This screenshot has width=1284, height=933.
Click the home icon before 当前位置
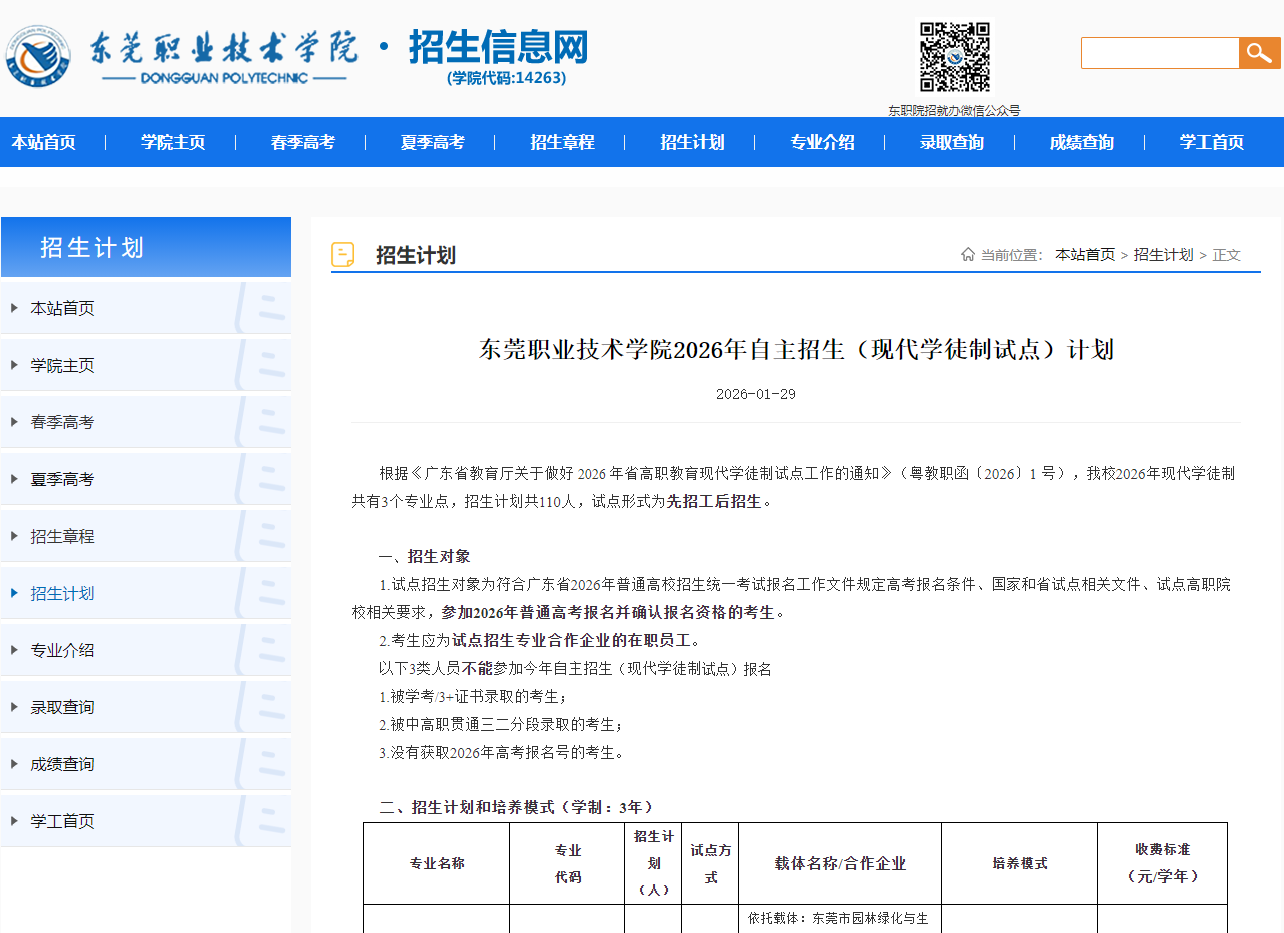pos(966,254)
